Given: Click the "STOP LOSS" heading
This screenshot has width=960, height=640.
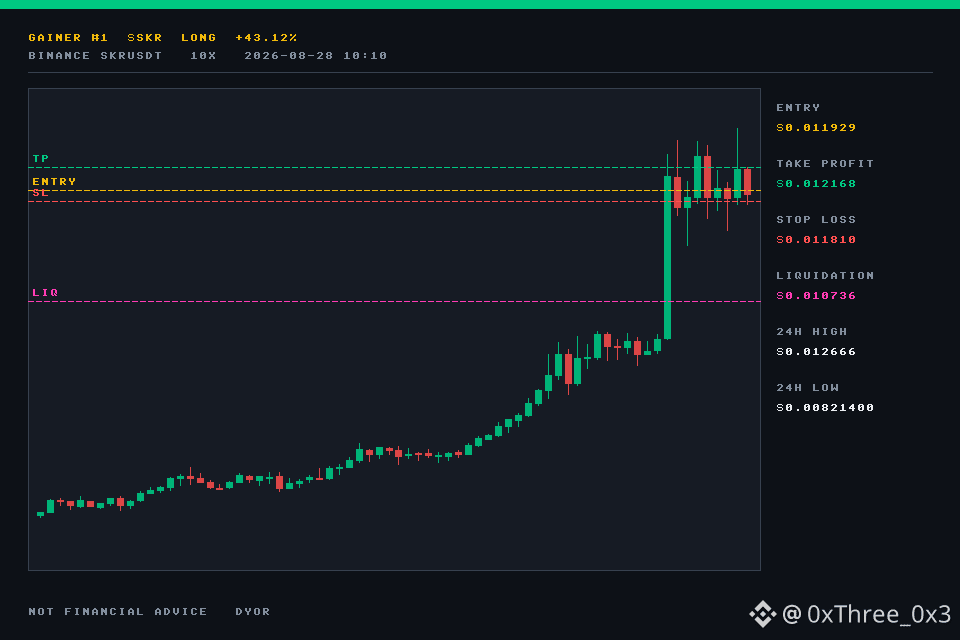Looking at the screenshot, I should tap(816, 220).
